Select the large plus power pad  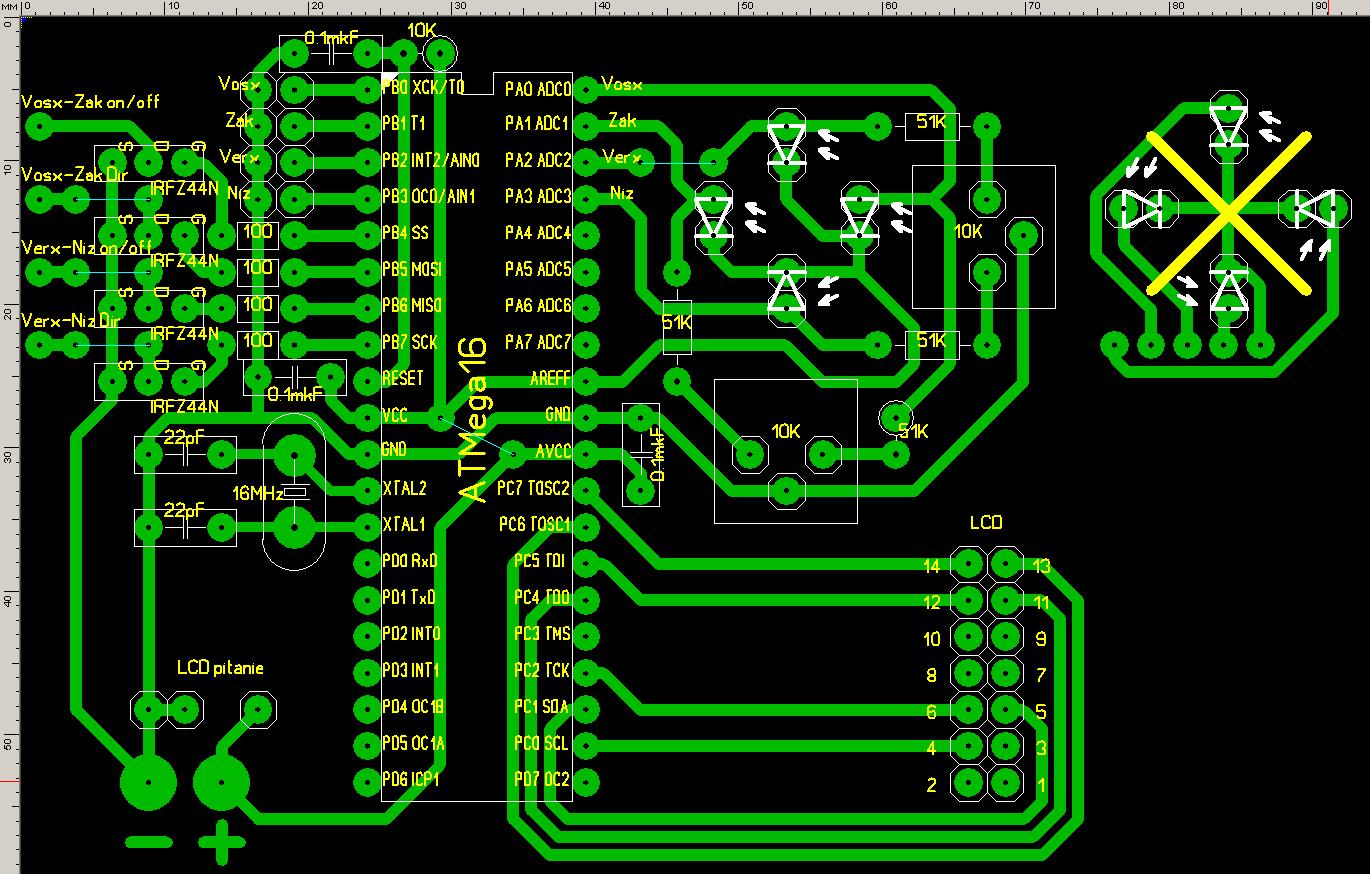[x=221, y=782]
